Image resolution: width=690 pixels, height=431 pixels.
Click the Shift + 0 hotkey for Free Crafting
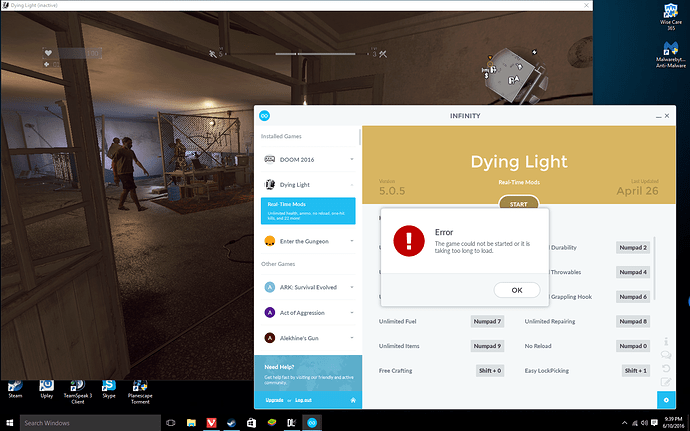pos(487,370)
